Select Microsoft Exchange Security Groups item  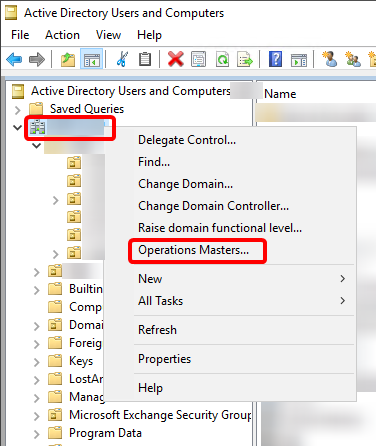tap(160, 415)
